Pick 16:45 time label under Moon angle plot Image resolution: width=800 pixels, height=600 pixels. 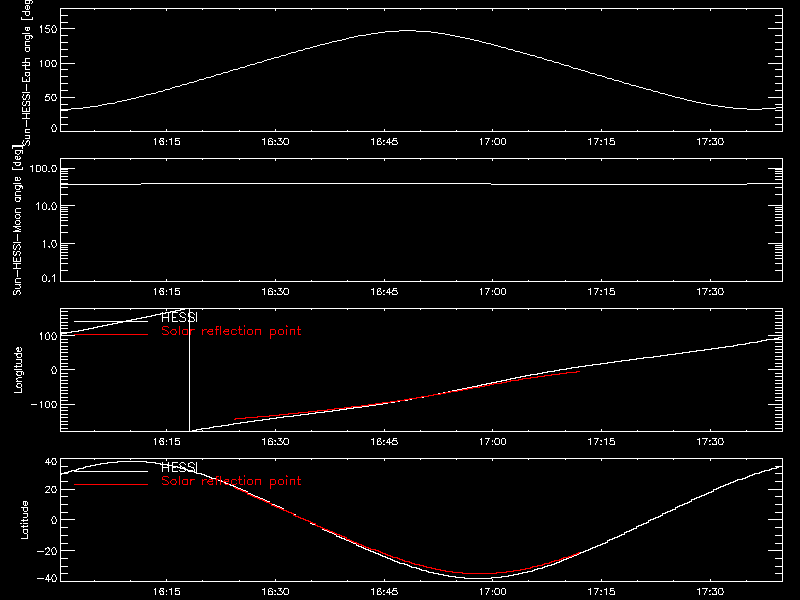click(x=384, y=291)
